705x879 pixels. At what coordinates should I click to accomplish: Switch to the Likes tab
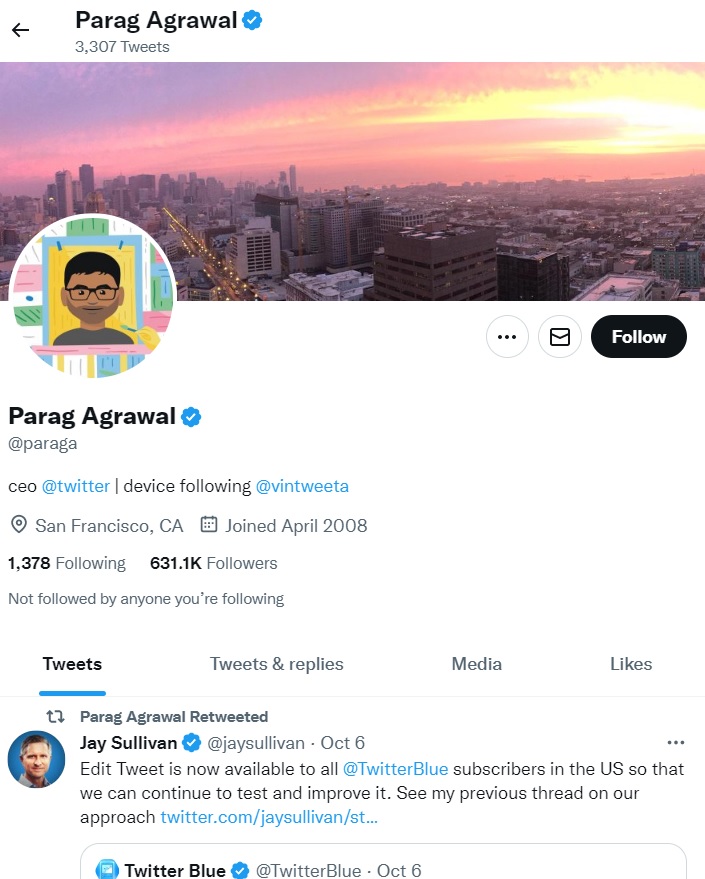pyautogui.click(x=631, y=664)
